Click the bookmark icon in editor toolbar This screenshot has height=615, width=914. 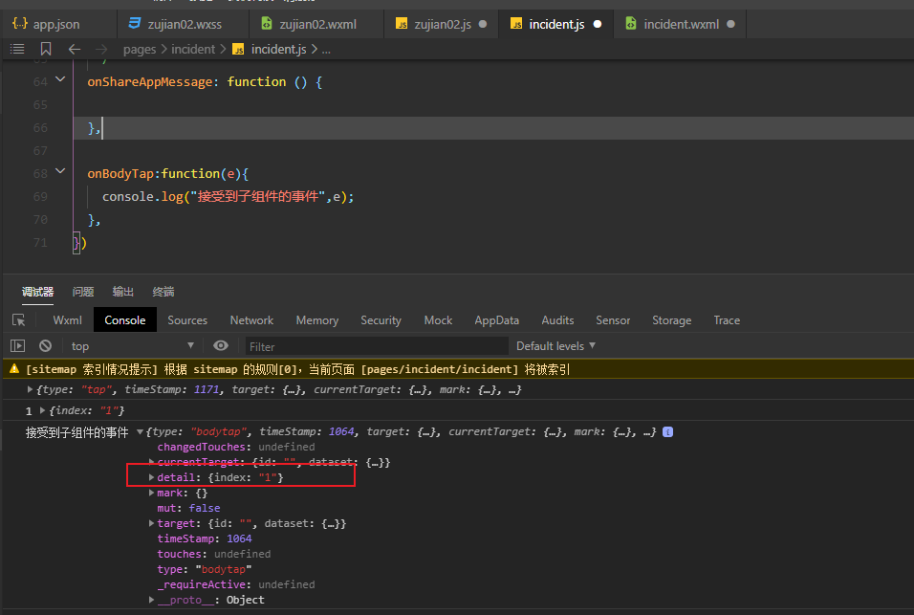[x=46, y=49]
